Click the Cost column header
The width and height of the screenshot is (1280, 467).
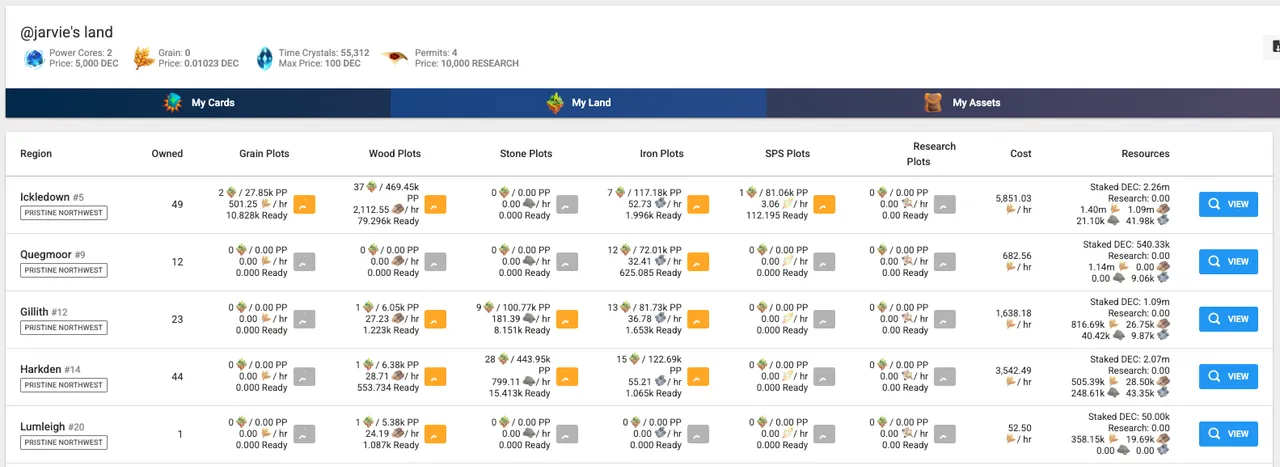pos(1021,154)
